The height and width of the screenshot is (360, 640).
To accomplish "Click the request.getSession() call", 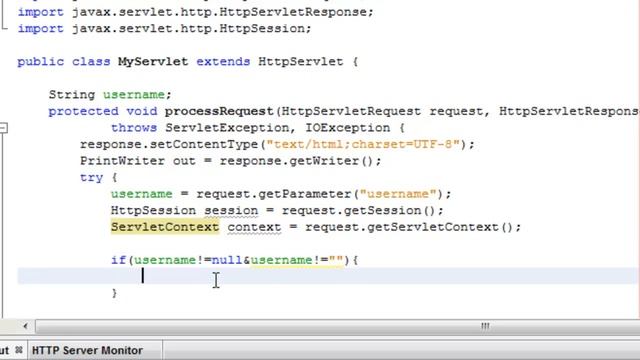I will [x=359, y=211].
